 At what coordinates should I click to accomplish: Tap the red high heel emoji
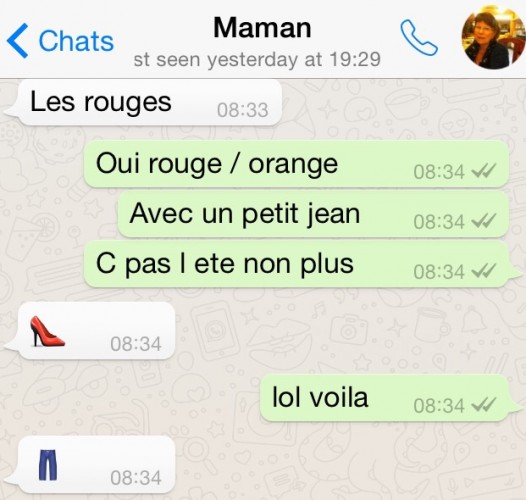(47, 331)
